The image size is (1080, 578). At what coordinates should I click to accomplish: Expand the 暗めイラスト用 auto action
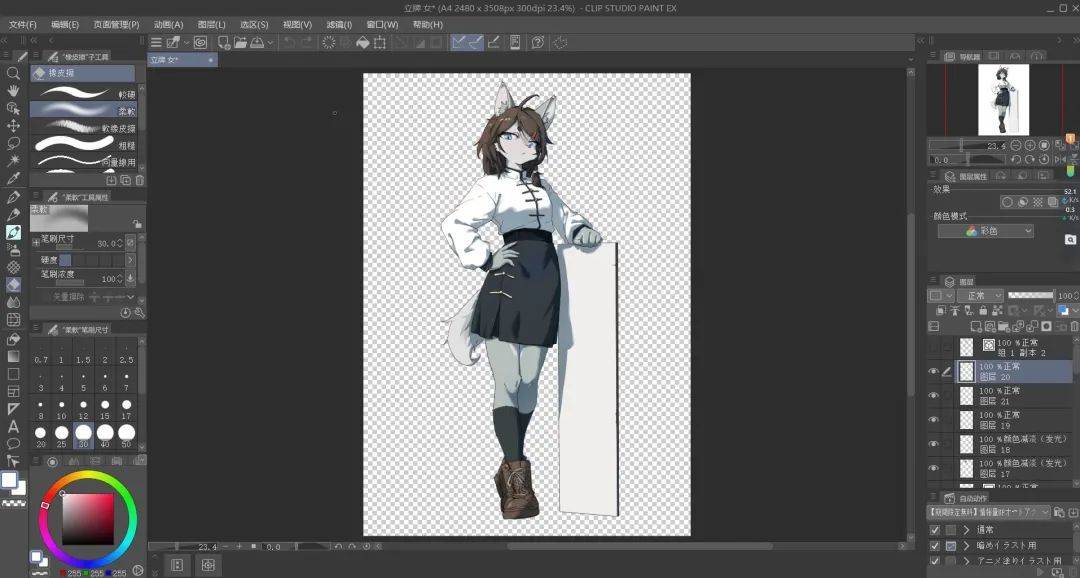pos(967,546)
